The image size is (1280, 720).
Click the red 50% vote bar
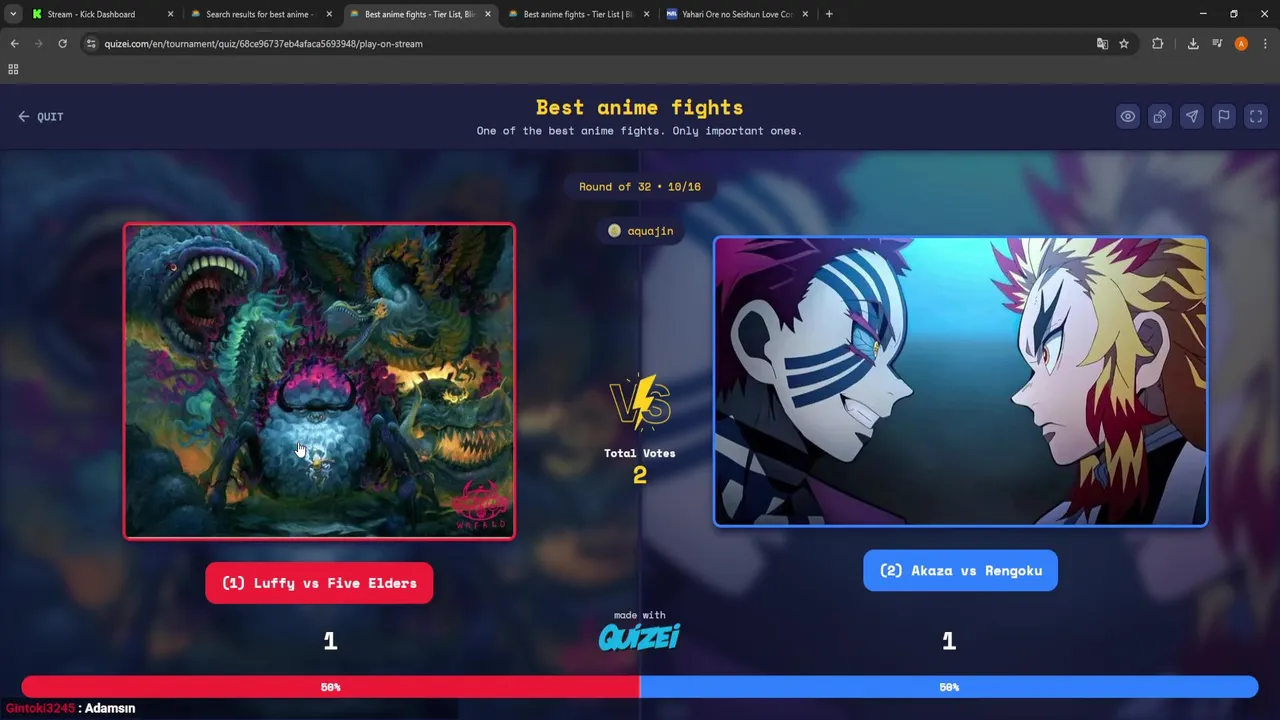[330, 687]
